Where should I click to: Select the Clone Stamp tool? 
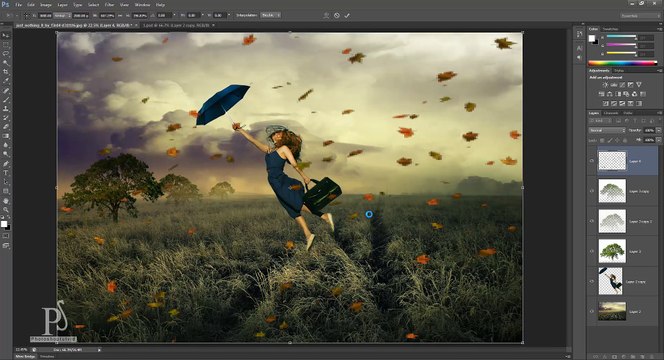coord(6,109)
